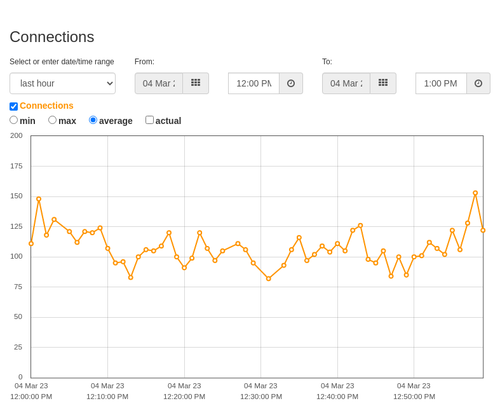The image size is (500, 403).
Task: Toggle the Connections series checkbox
Action: click(14, 106)
